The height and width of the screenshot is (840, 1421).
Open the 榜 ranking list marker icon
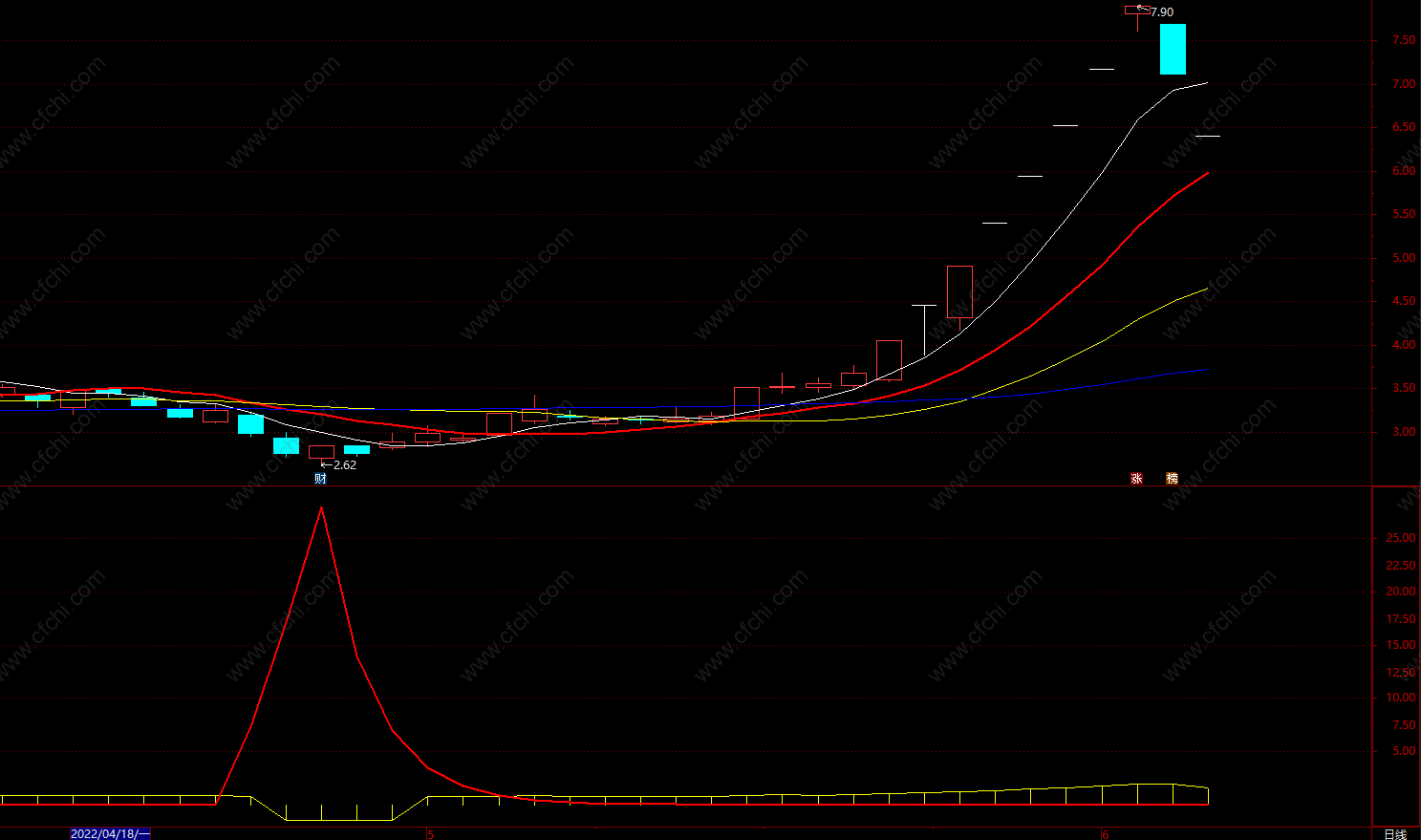1172,478
